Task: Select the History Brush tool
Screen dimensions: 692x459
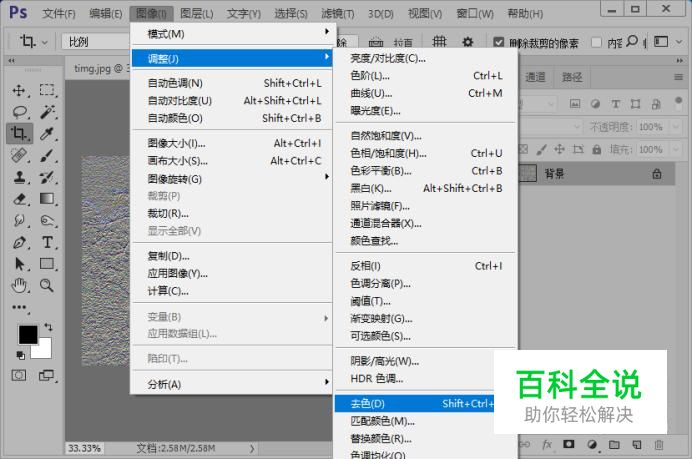Action: (x=47, y=177)
